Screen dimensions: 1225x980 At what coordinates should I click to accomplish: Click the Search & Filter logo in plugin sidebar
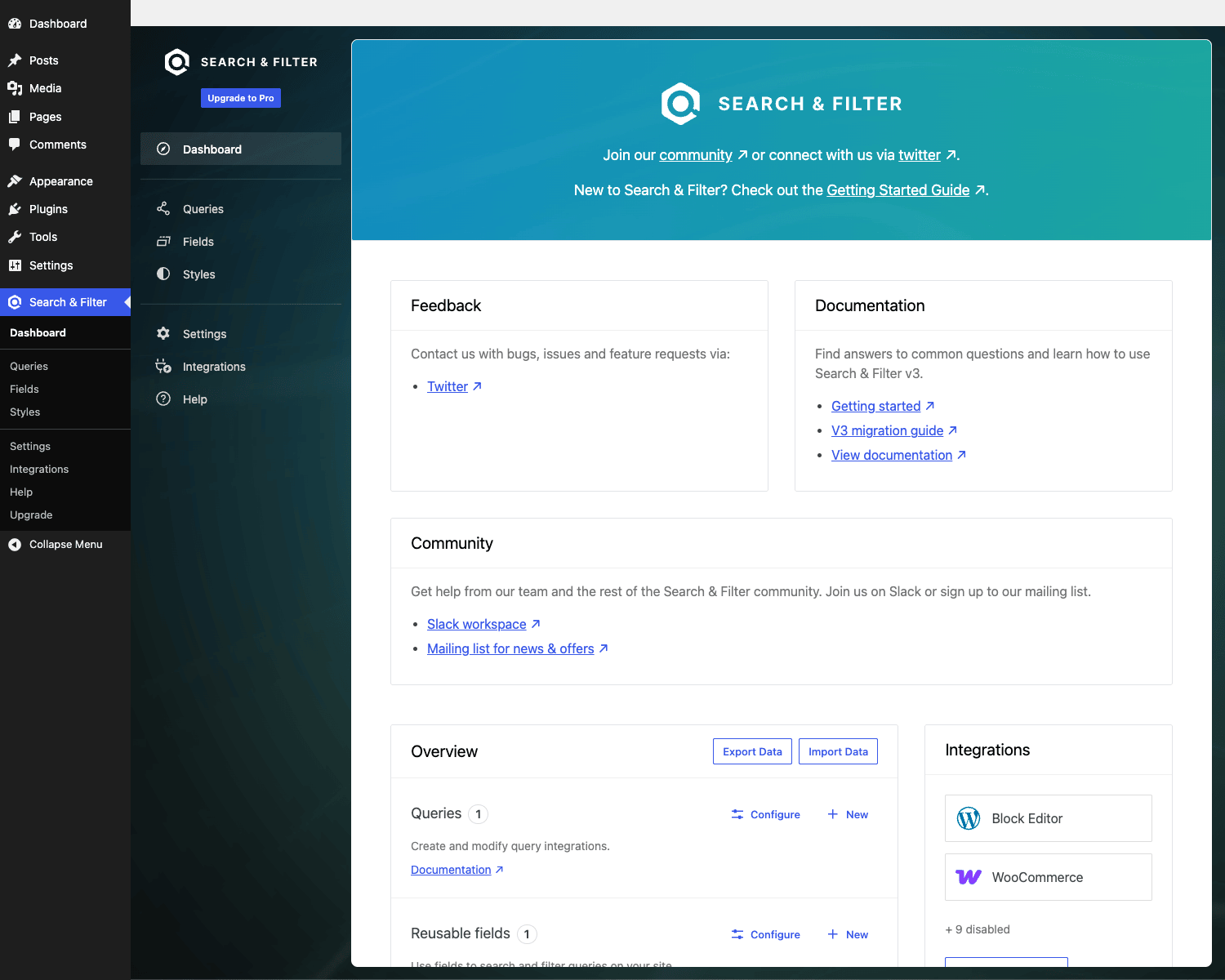176,62
